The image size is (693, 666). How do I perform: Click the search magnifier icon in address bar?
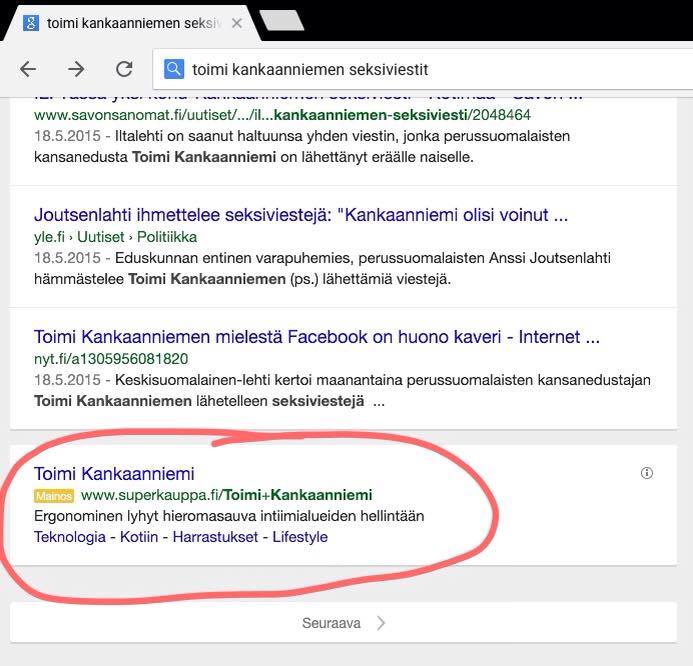(174, 69)
